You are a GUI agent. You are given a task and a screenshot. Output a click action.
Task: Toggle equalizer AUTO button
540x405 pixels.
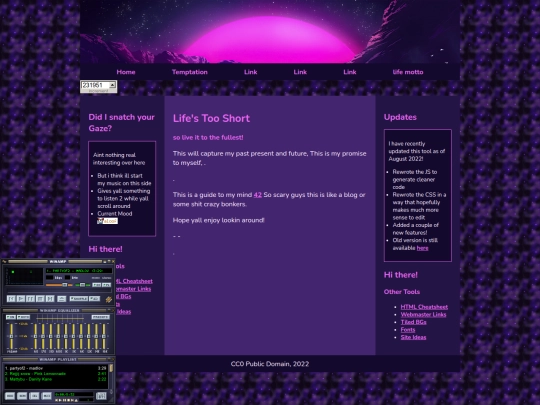point(23,317)
